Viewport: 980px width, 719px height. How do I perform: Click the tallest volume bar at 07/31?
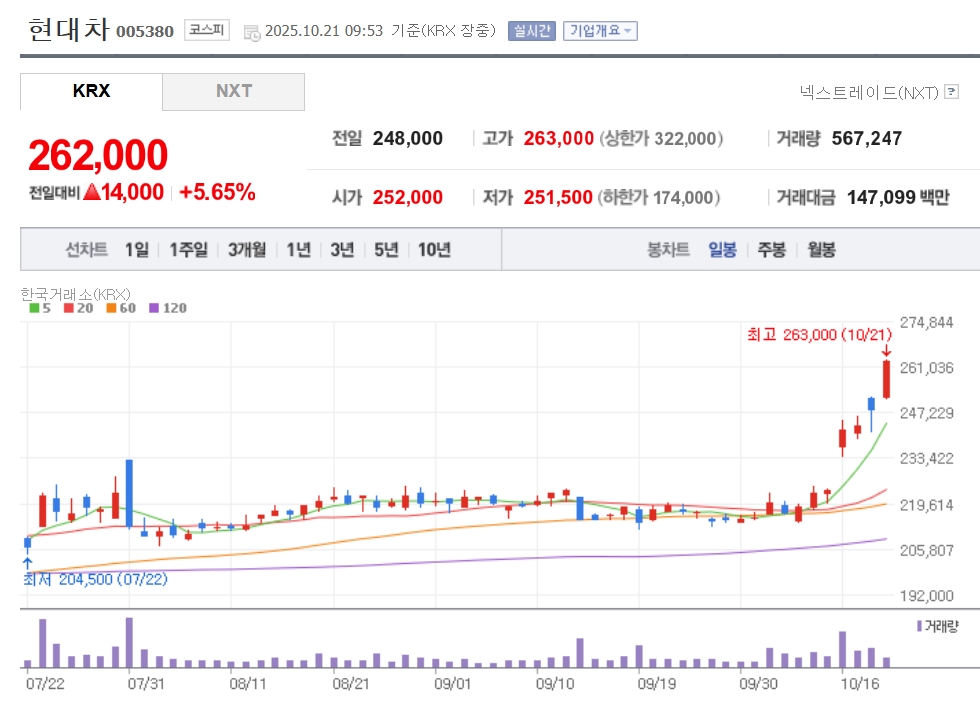coord(129,643)
